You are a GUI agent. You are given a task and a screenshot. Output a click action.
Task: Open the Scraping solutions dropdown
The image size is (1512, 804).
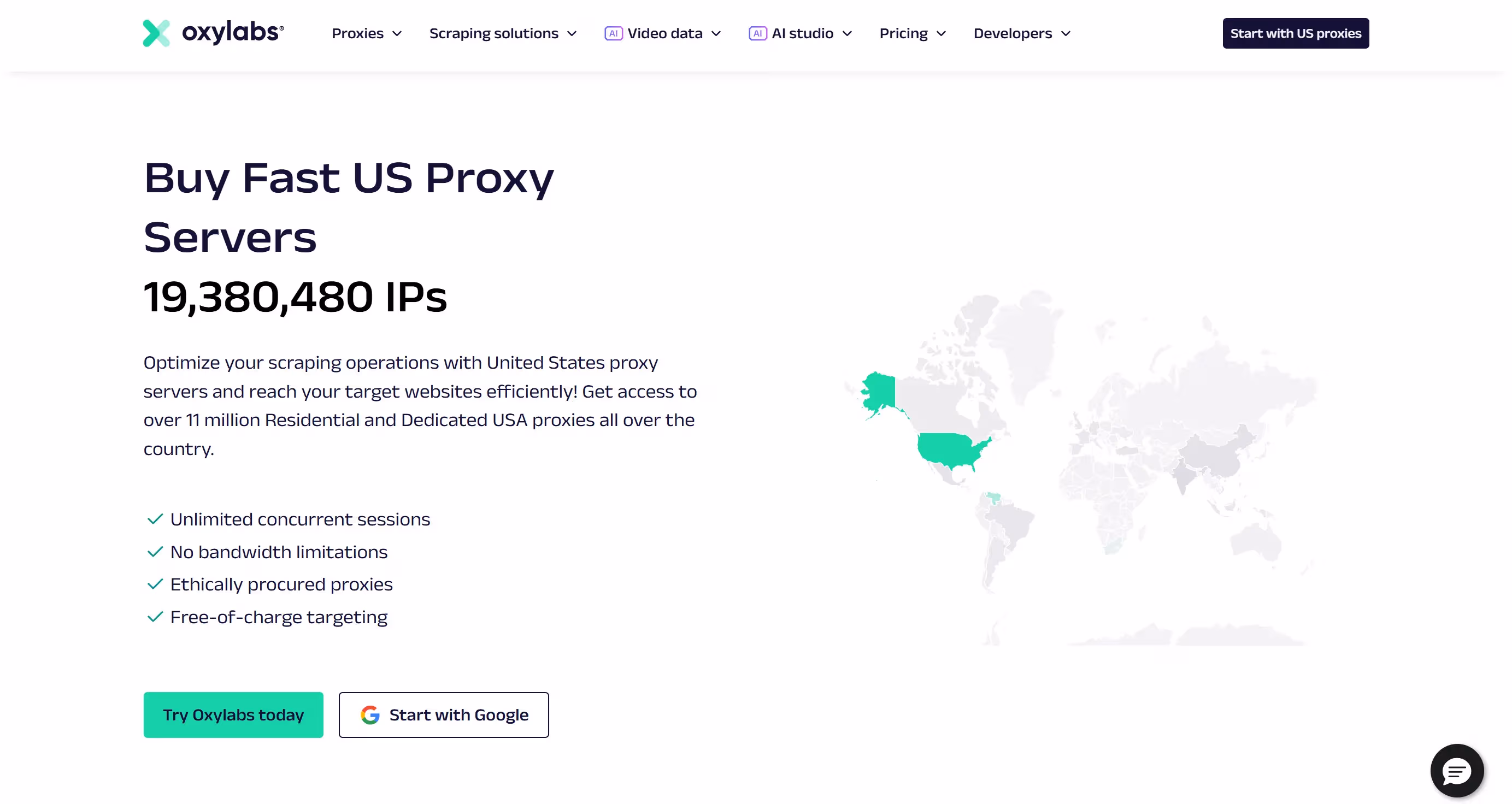tap(502, 33)
